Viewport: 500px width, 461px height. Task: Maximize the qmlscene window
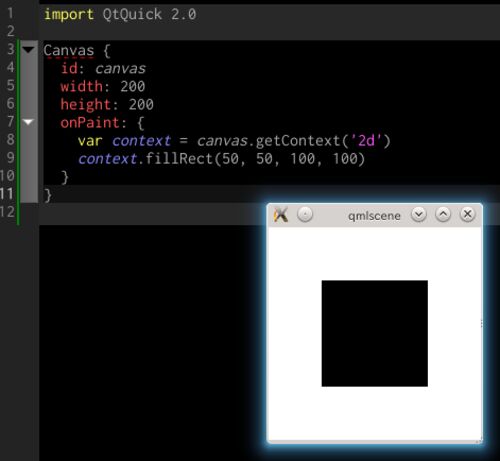[x=443, y=214]
